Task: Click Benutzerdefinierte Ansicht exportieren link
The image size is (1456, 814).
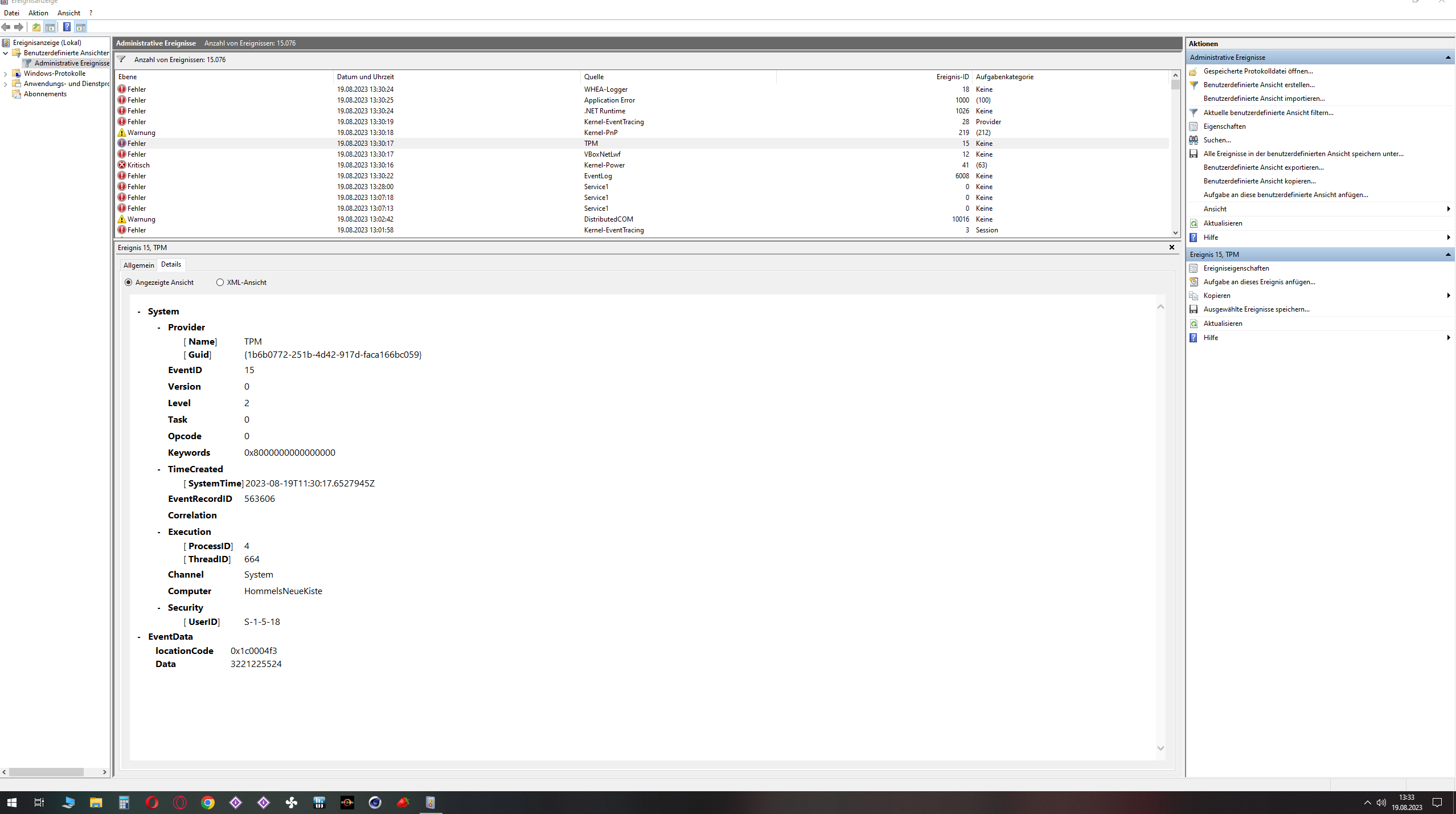Action: 1263,167
